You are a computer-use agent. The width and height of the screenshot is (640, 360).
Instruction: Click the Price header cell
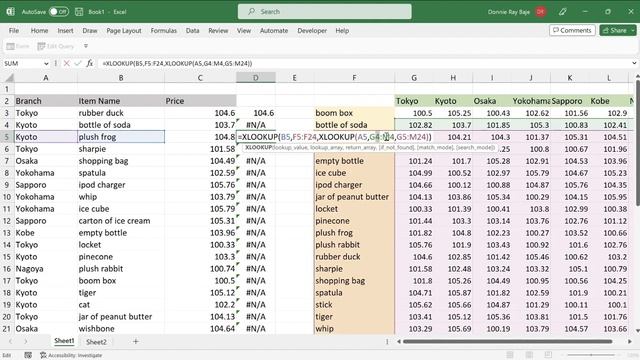[x=200, y=101]
